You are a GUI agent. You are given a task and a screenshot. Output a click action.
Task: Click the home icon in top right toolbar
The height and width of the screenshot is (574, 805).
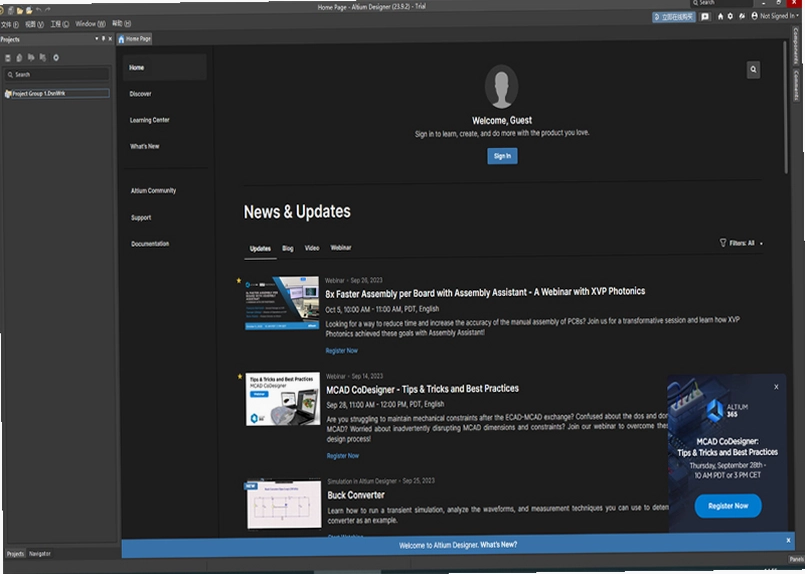click(720, 16)
